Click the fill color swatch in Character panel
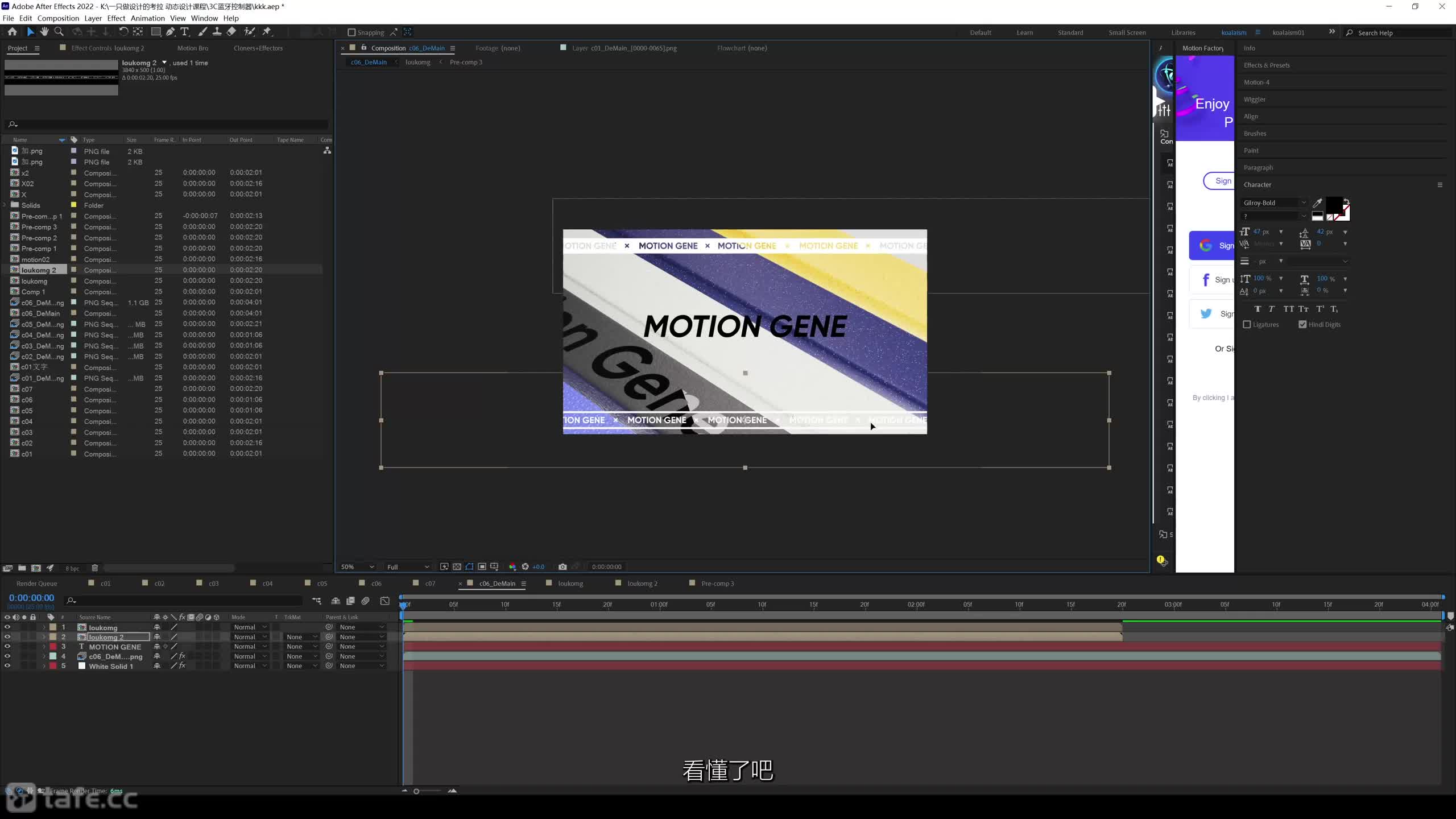Viewport: 1456px width, 819px height. click(1334, 205)
